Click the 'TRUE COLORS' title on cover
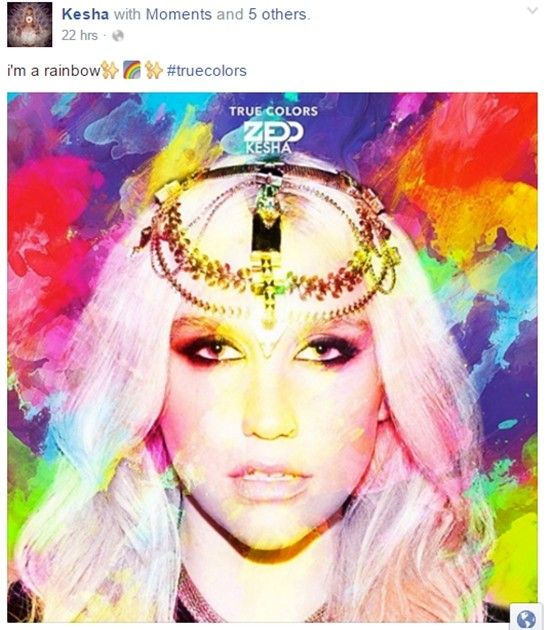The height and width of the screenshot is (630, 550). 273,111
